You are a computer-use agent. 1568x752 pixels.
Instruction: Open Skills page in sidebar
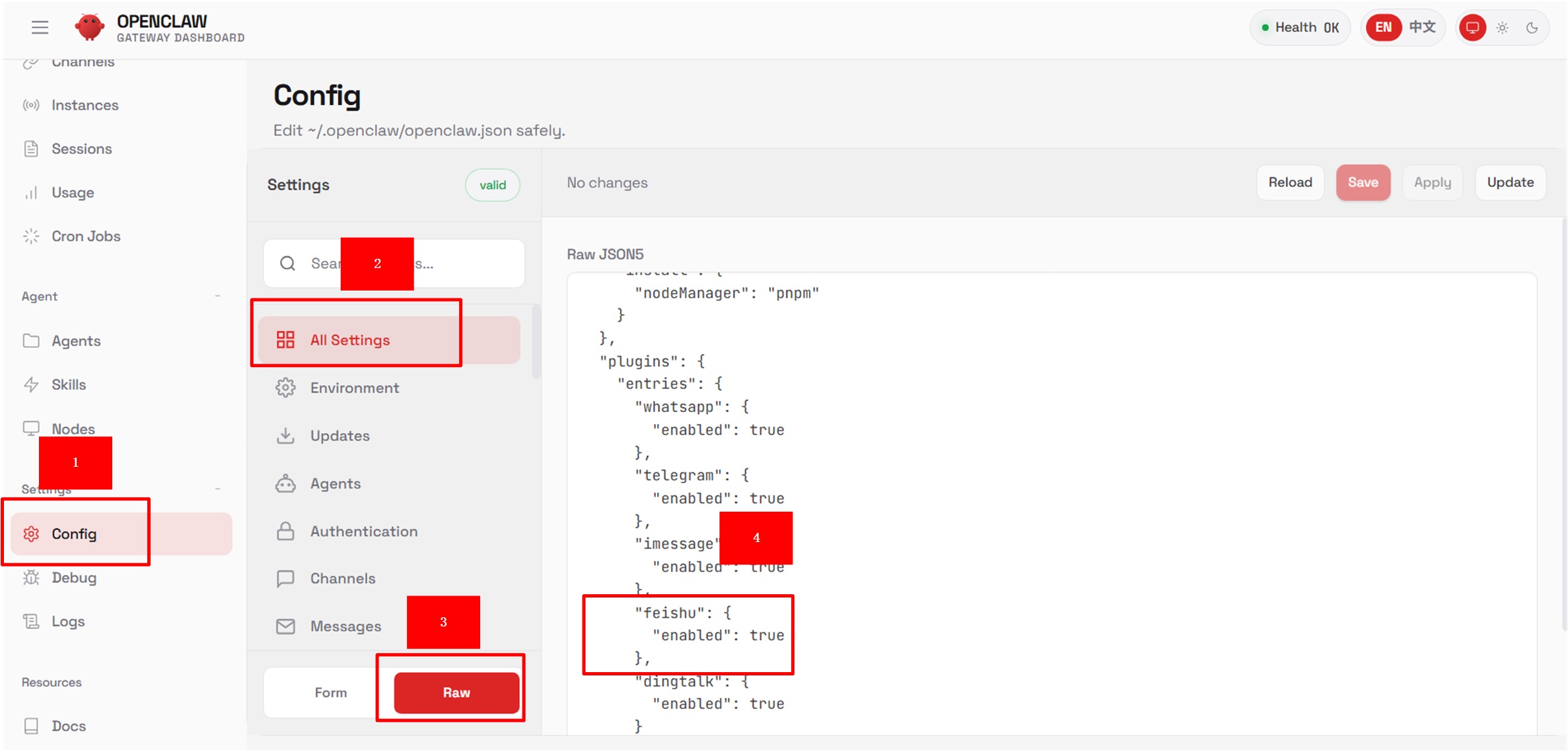(x=68, y=385)
